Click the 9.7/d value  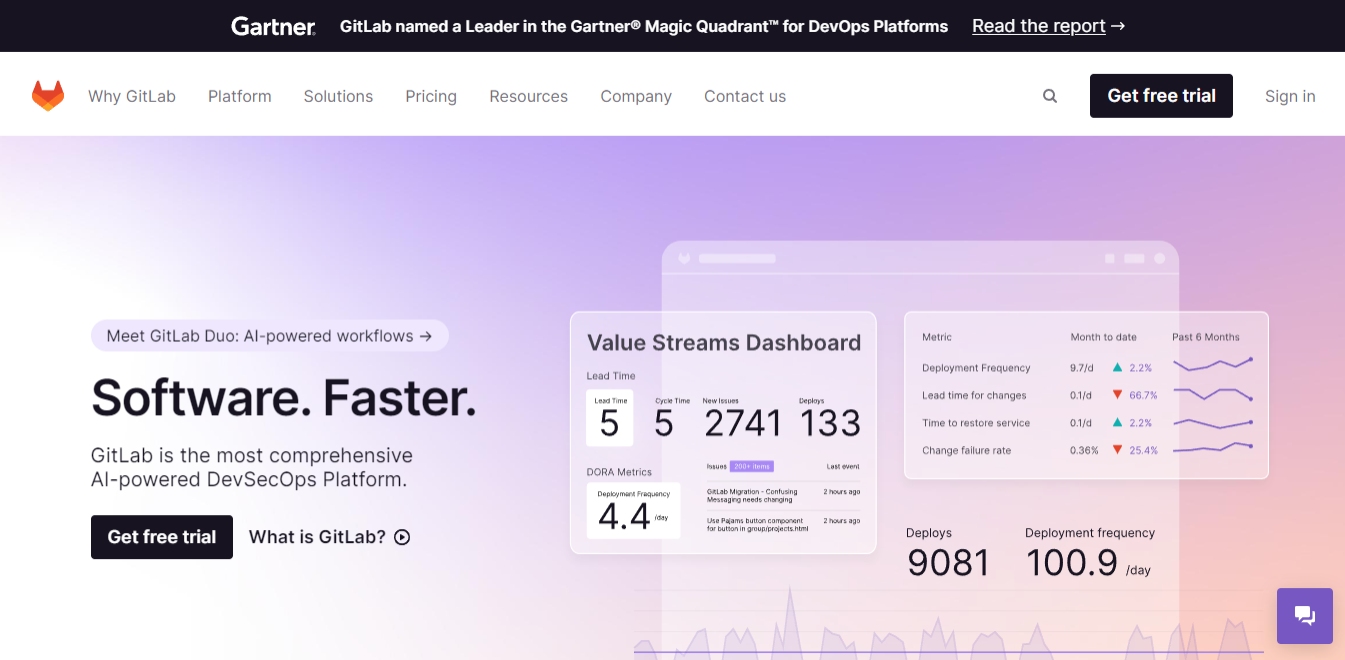pyautogui.click(x=1081, y=368)
